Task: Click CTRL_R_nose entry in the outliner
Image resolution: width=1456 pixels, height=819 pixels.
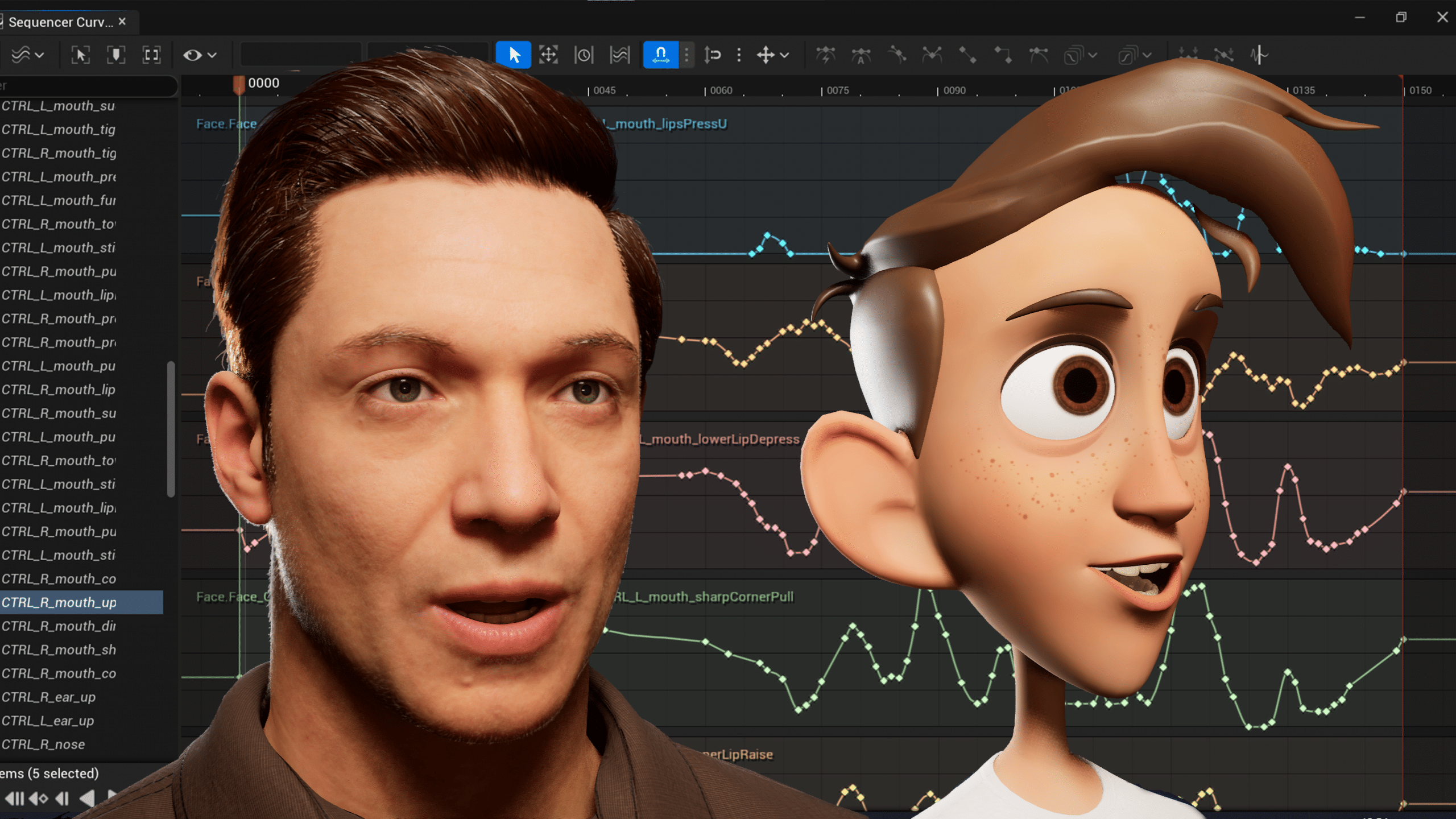Action: 43,744
